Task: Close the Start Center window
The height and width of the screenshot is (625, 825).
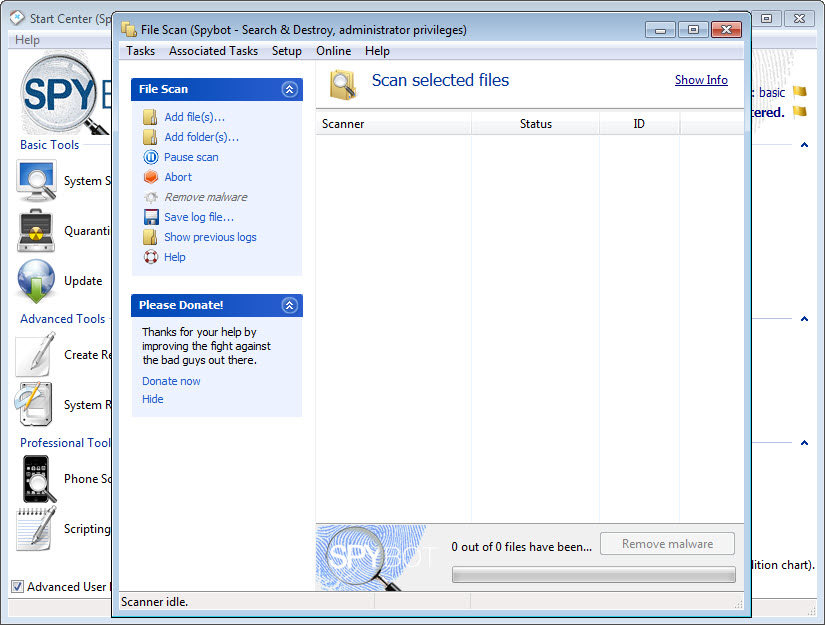Action: point(799,18)
